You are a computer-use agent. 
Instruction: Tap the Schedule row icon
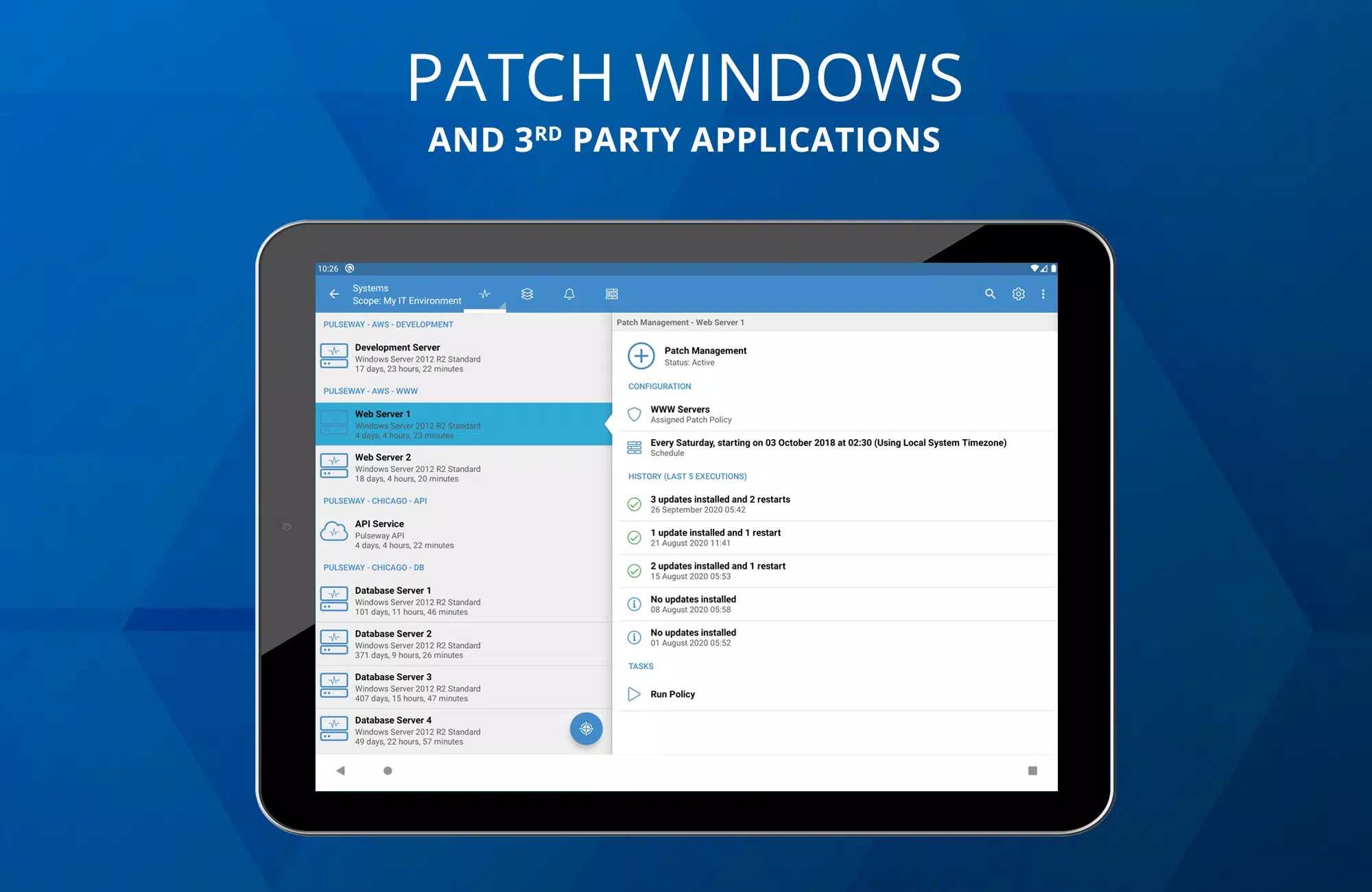click(x=635, y=447)
